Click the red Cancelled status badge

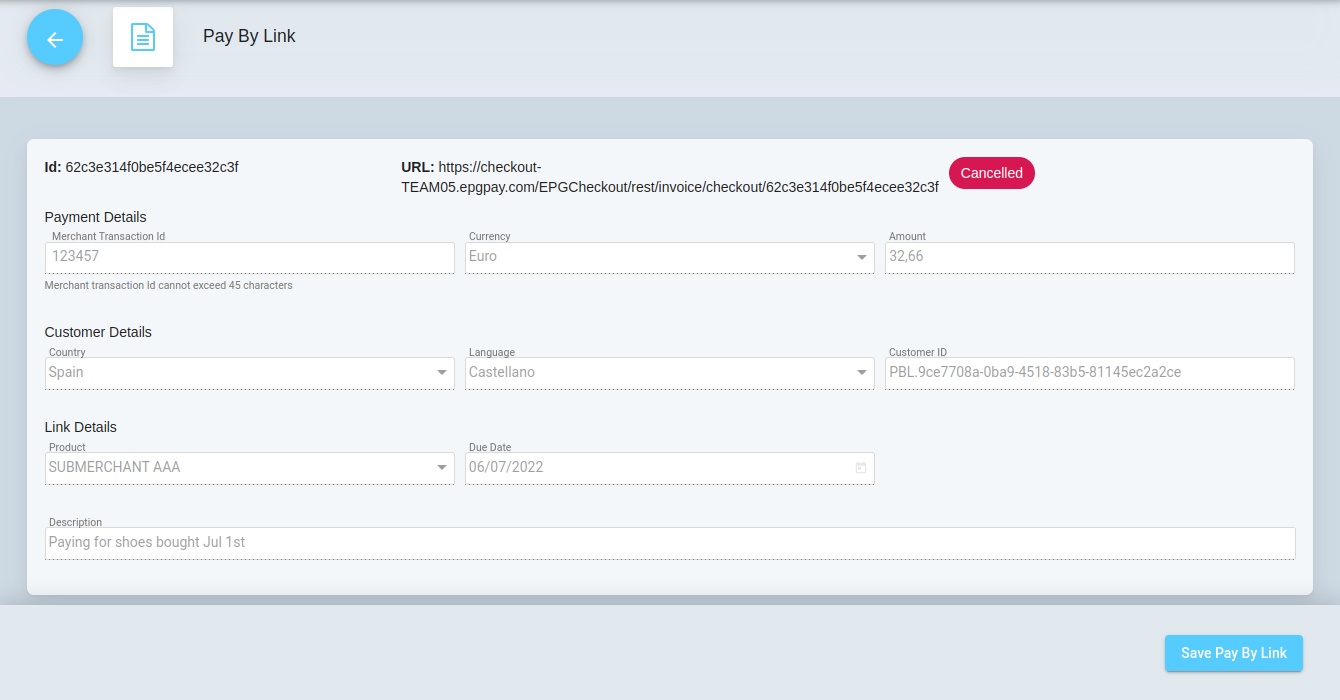991,173
